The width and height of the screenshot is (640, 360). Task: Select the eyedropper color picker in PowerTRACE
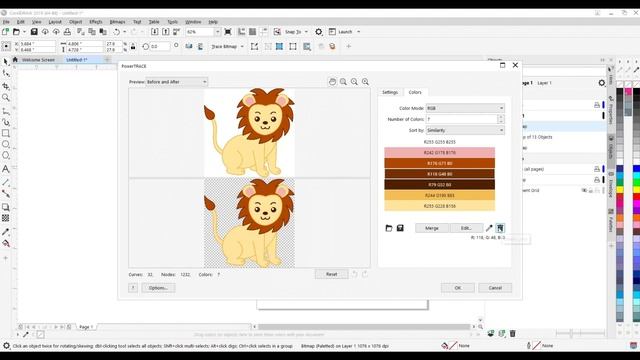[x=489, y=228]
